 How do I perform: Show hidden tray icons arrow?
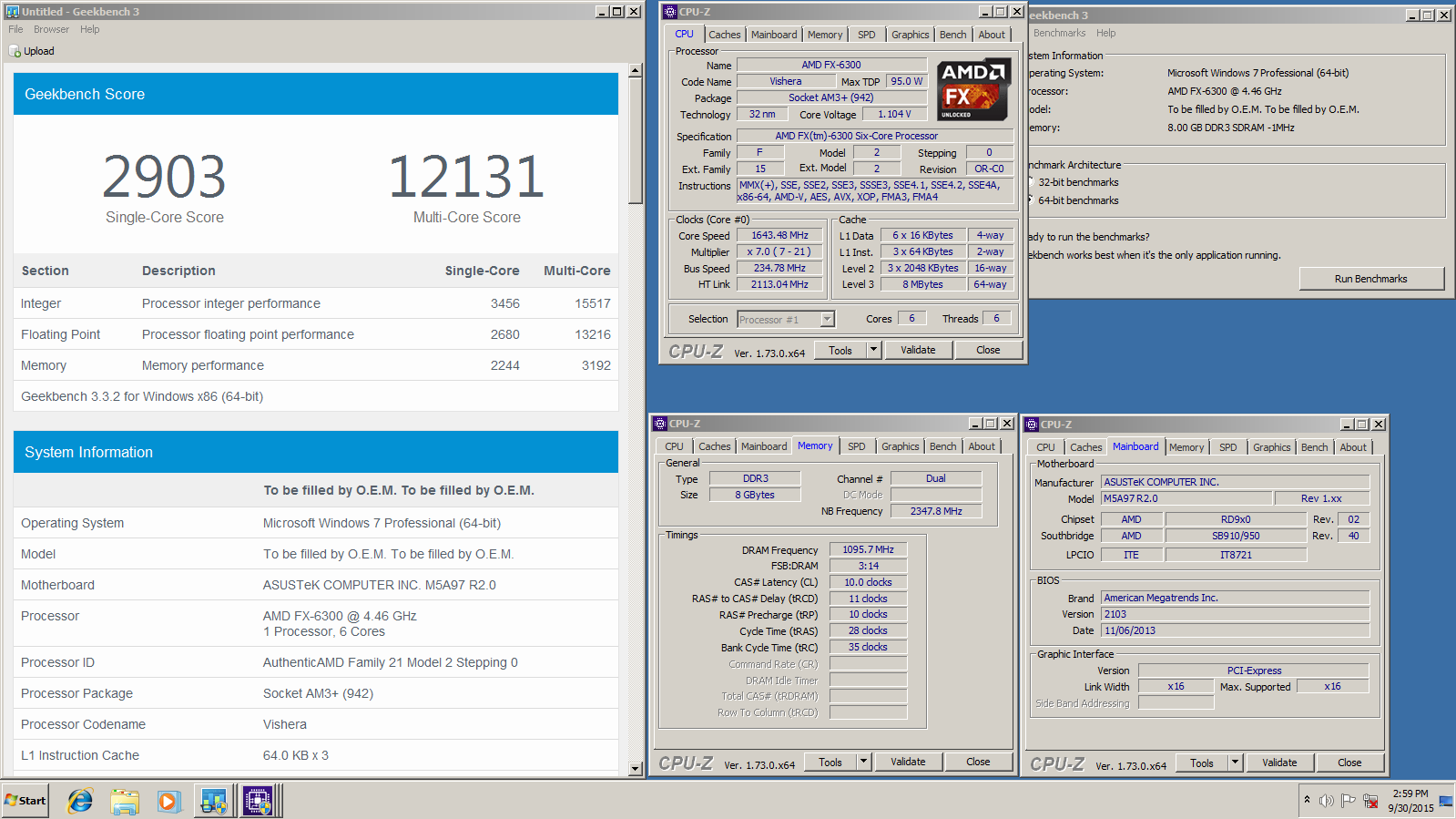[1307, 800]
